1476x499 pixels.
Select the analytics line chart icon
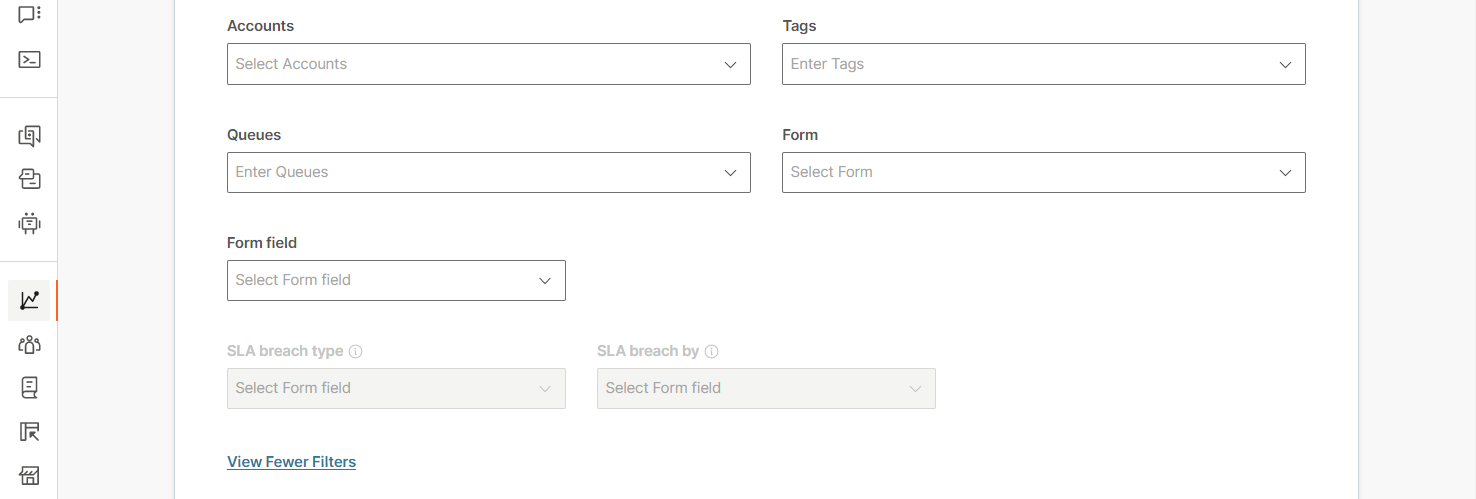click(x=29, y=300)
